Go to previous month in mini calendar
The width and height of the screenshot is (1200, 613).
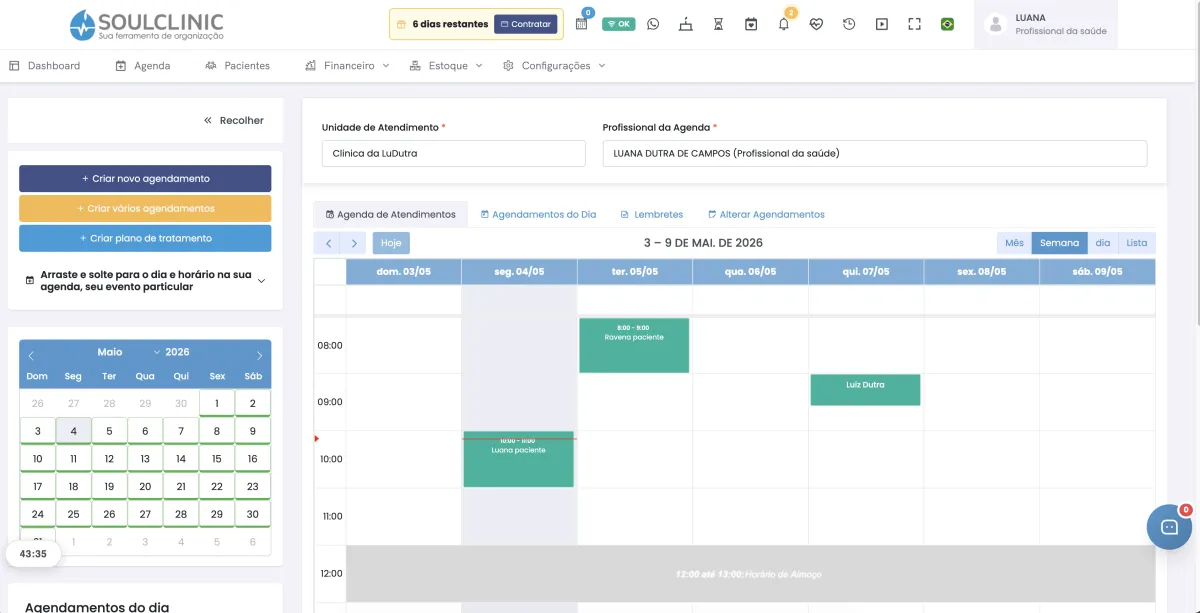31,355
